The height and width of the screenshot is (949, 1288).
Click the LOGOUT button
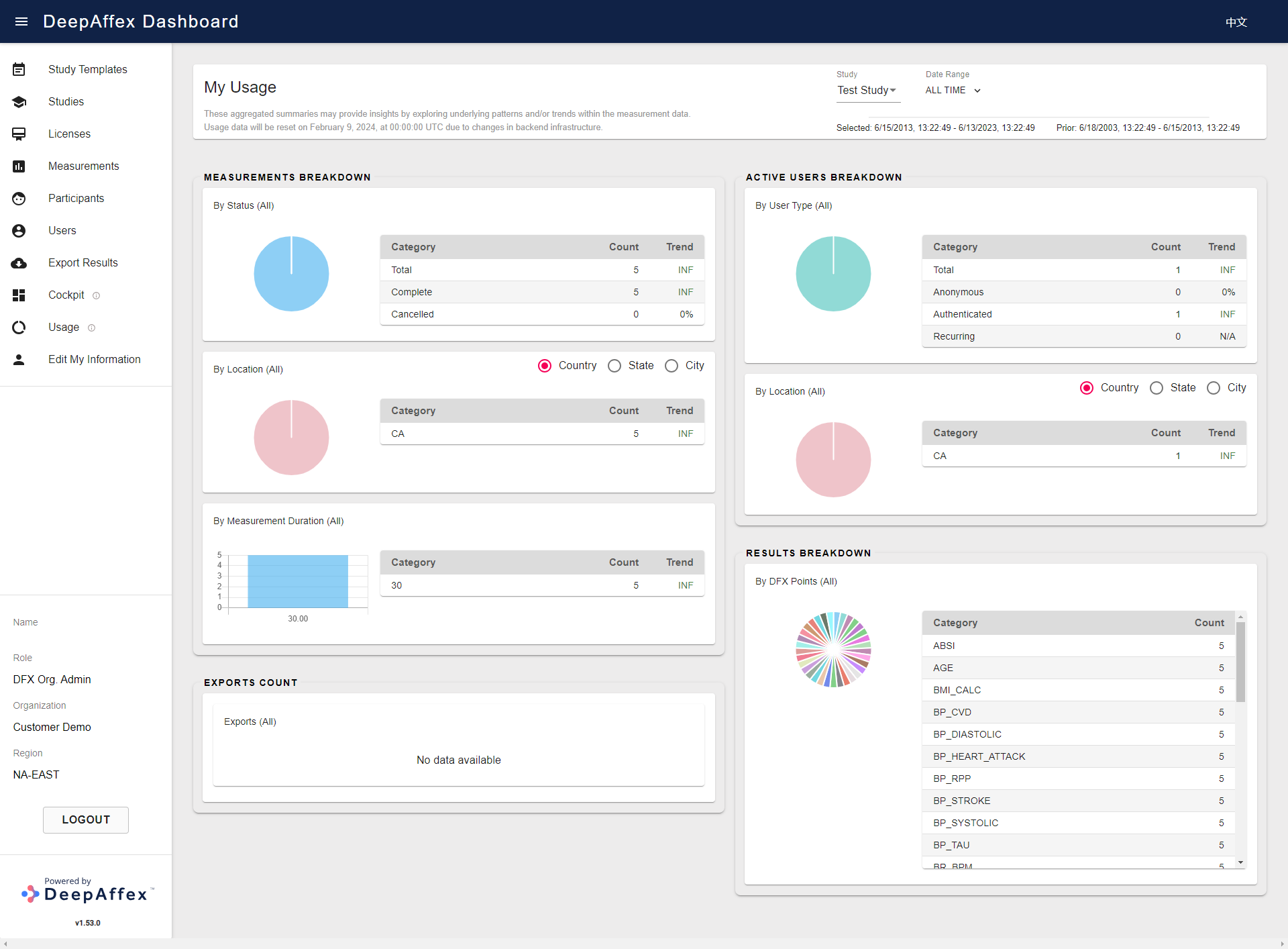(86, 819)
